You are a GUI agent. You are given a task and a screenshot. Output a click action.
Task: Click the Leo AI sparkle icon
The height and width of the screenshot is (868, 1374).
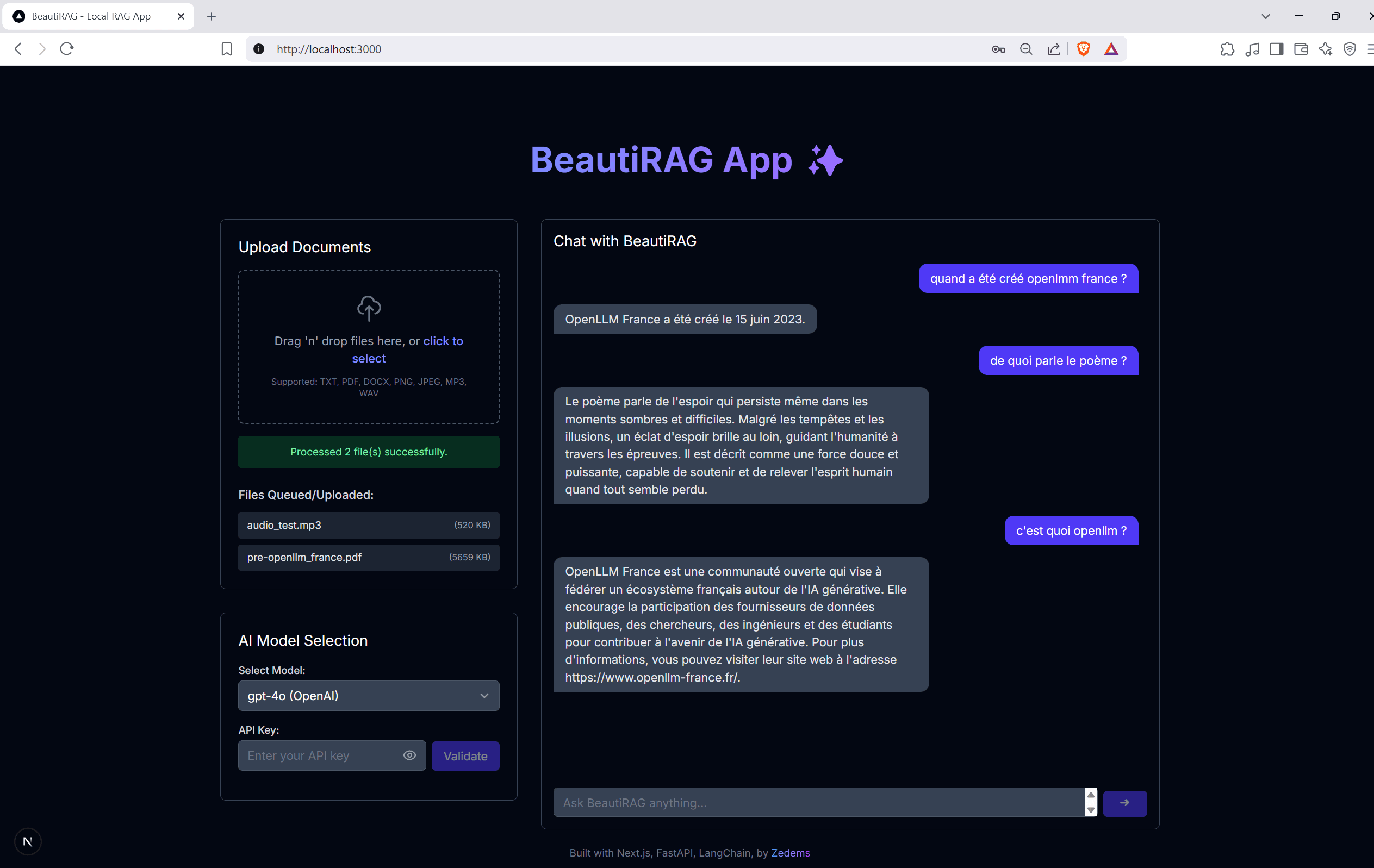pos(1326,49)
